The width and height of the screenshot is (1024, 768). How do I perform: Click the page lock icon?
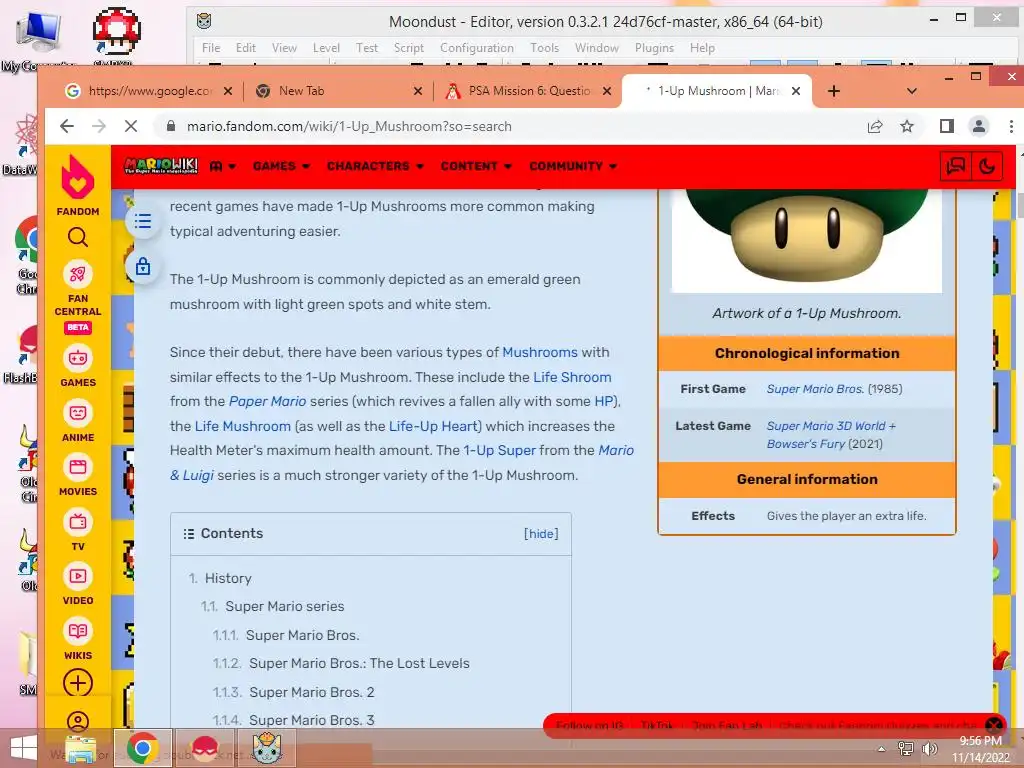[x=143, y=266]
